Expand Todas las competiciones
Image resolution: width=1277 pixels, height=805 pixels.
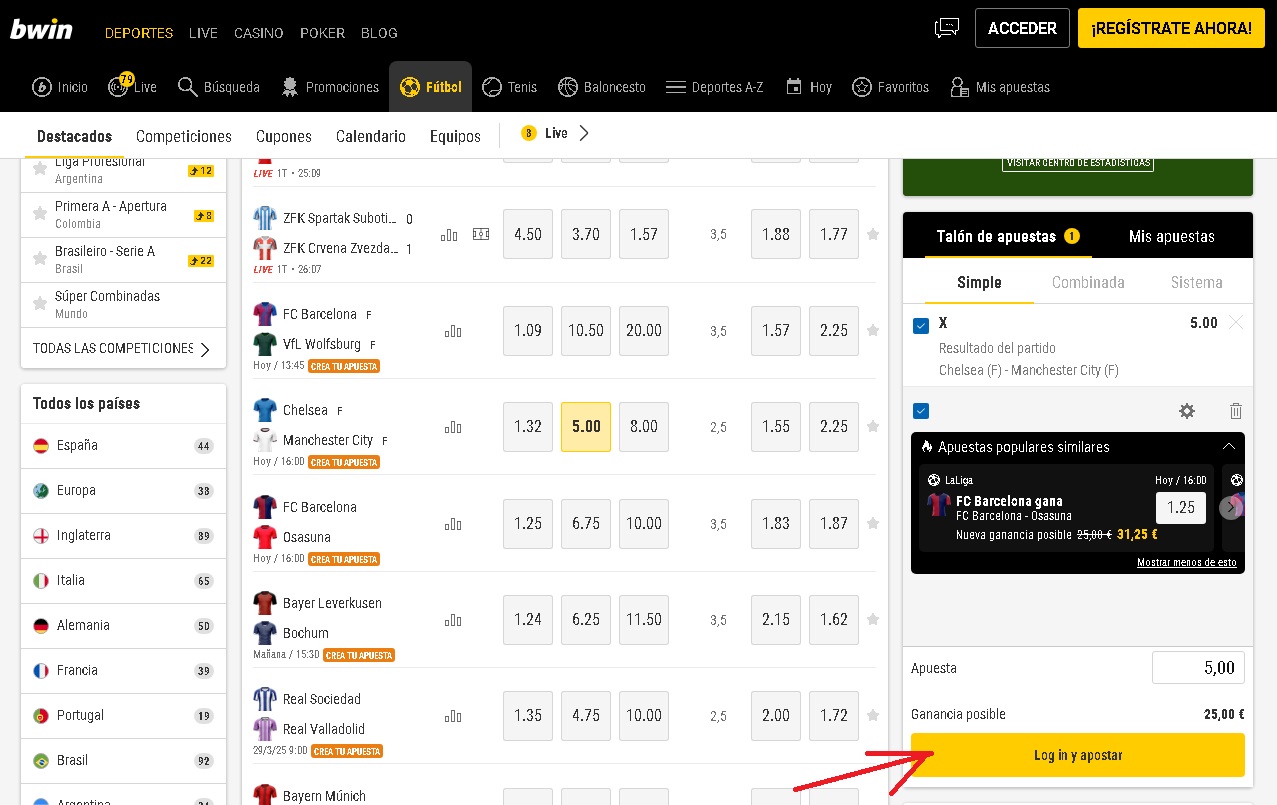click(x=122, y=349)
